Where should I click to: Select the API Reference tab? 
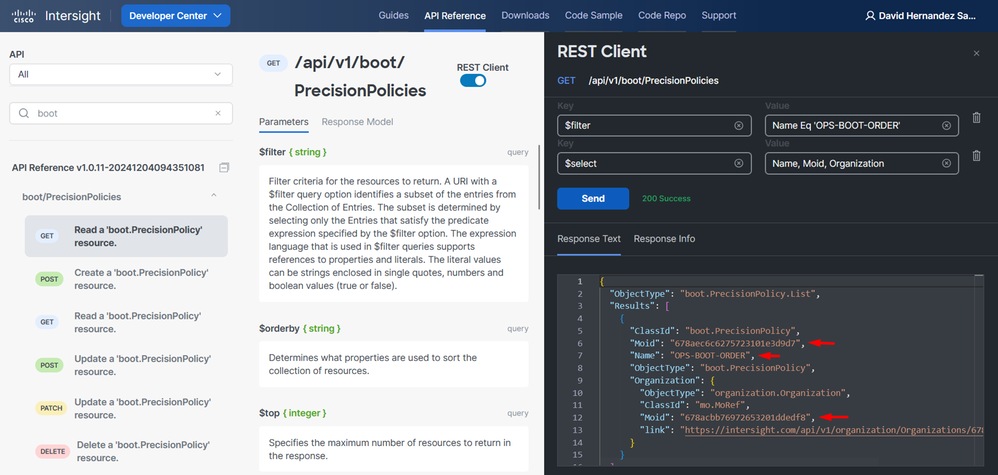(455, 16)
